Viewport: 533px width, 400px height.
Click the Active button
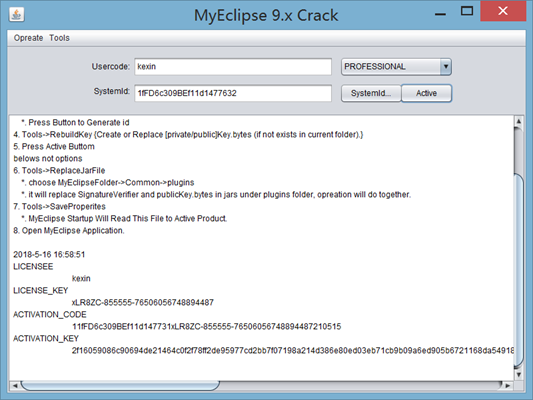(427, 93)
